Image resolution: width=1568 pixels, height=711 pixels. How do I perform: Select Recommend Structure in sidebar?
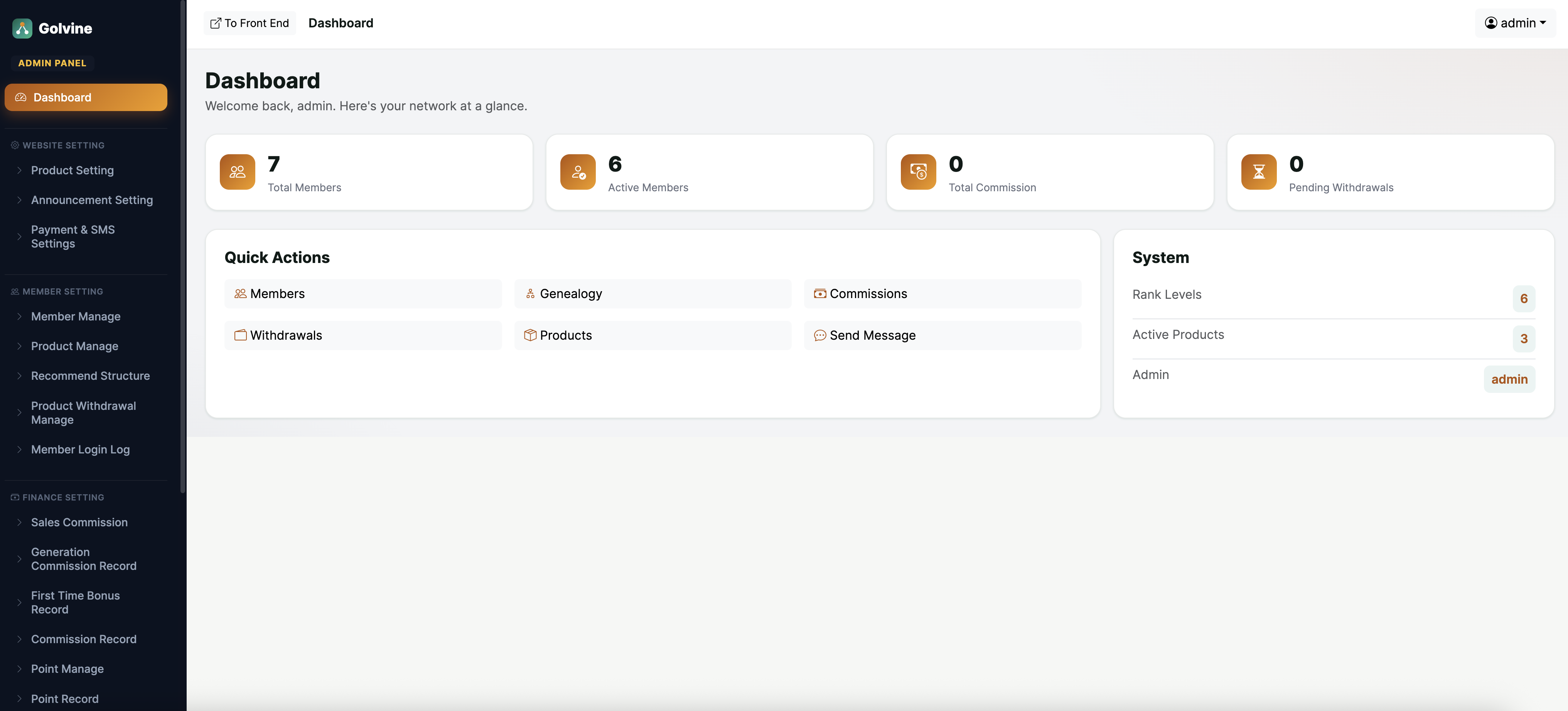86,376
